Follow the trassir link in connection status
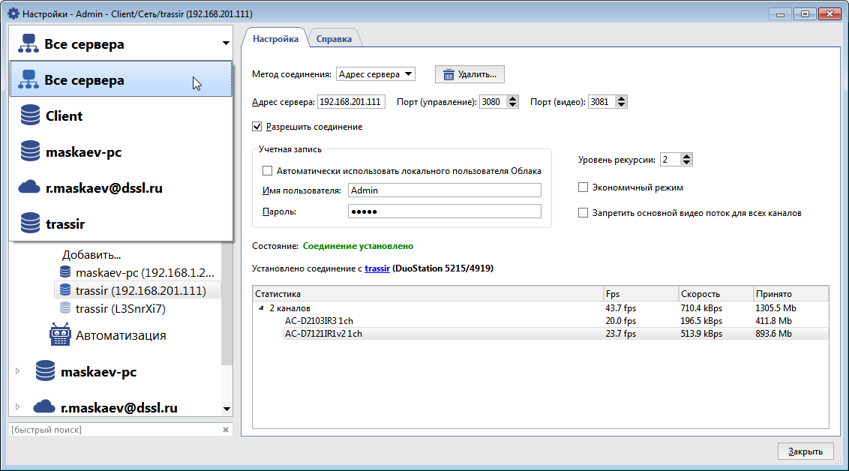This screenshot has height=471, width=849. click(x=377, y=269)
